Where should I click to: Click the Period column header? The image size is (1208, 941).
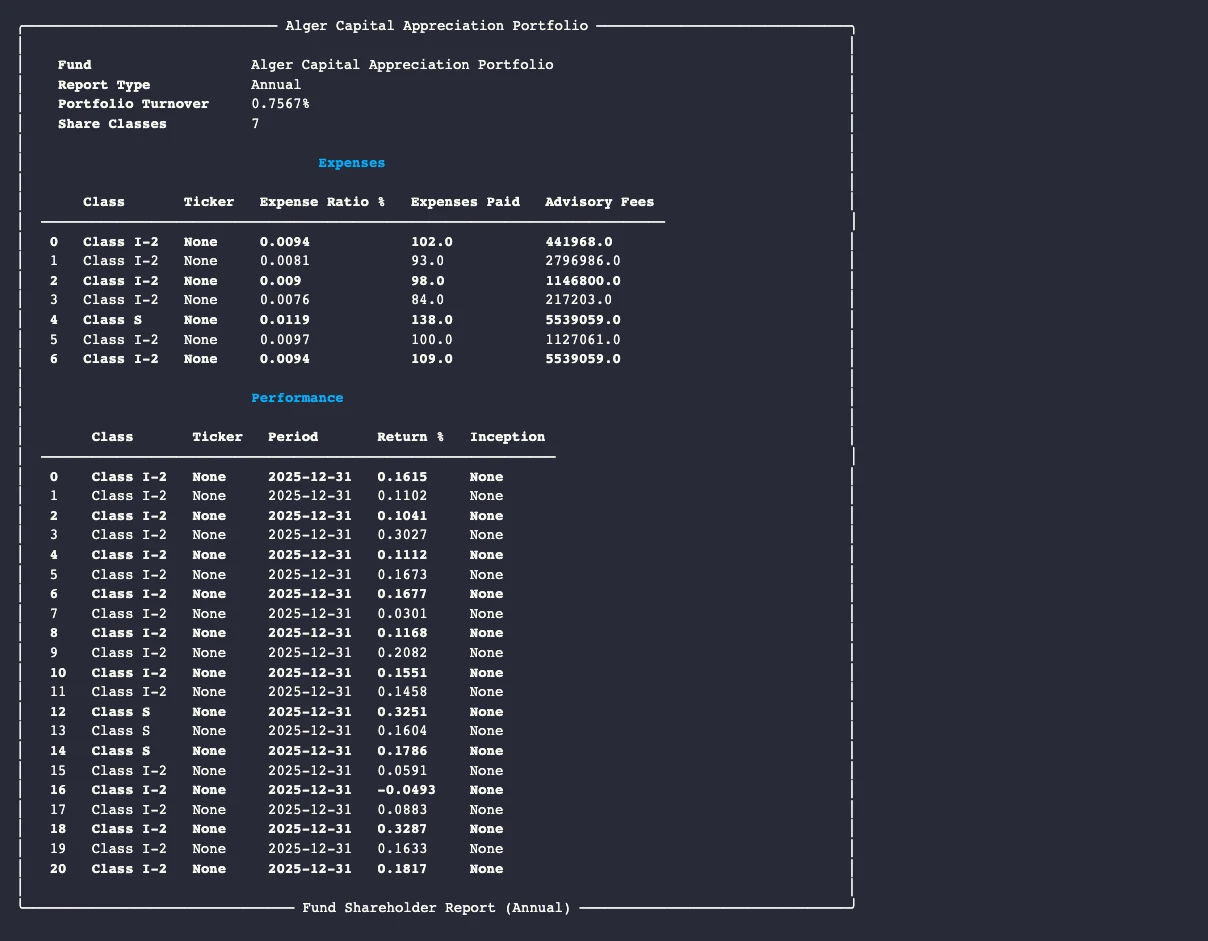click(x=293, y=437)
